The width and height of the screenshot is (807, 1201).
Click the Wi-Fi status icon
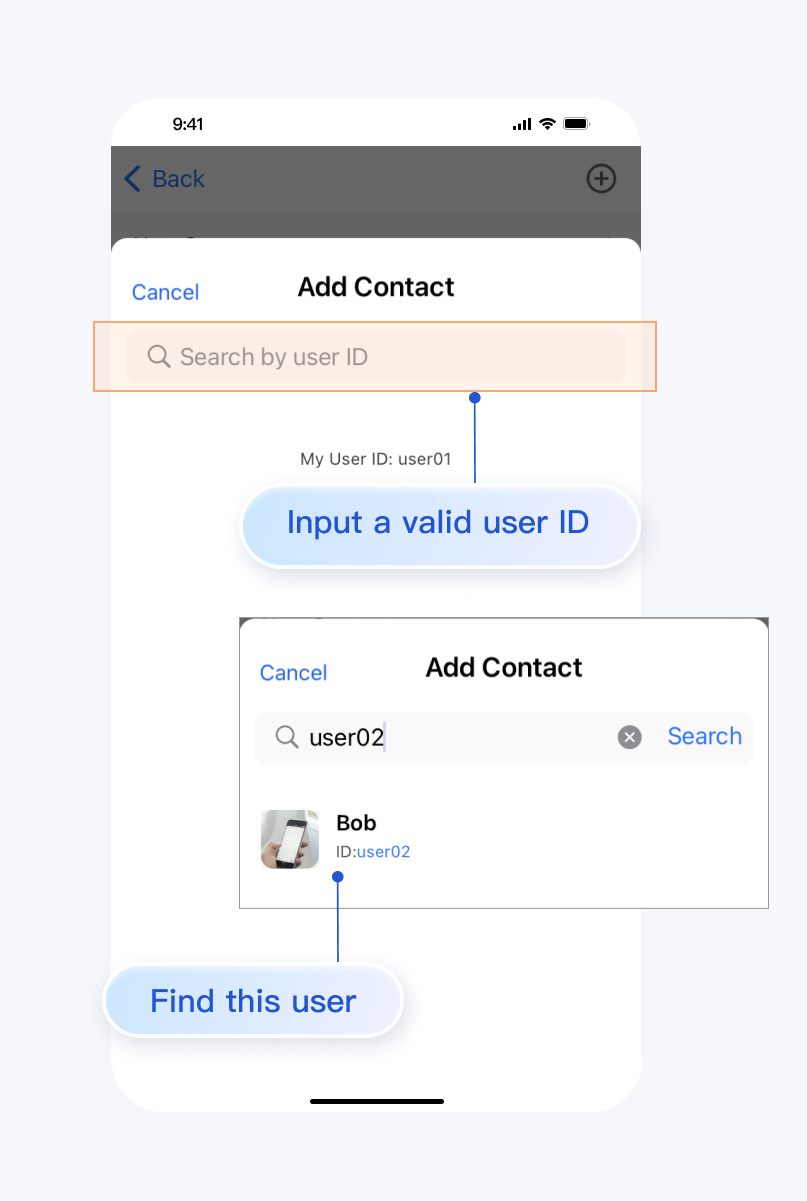tap(547, 124)
